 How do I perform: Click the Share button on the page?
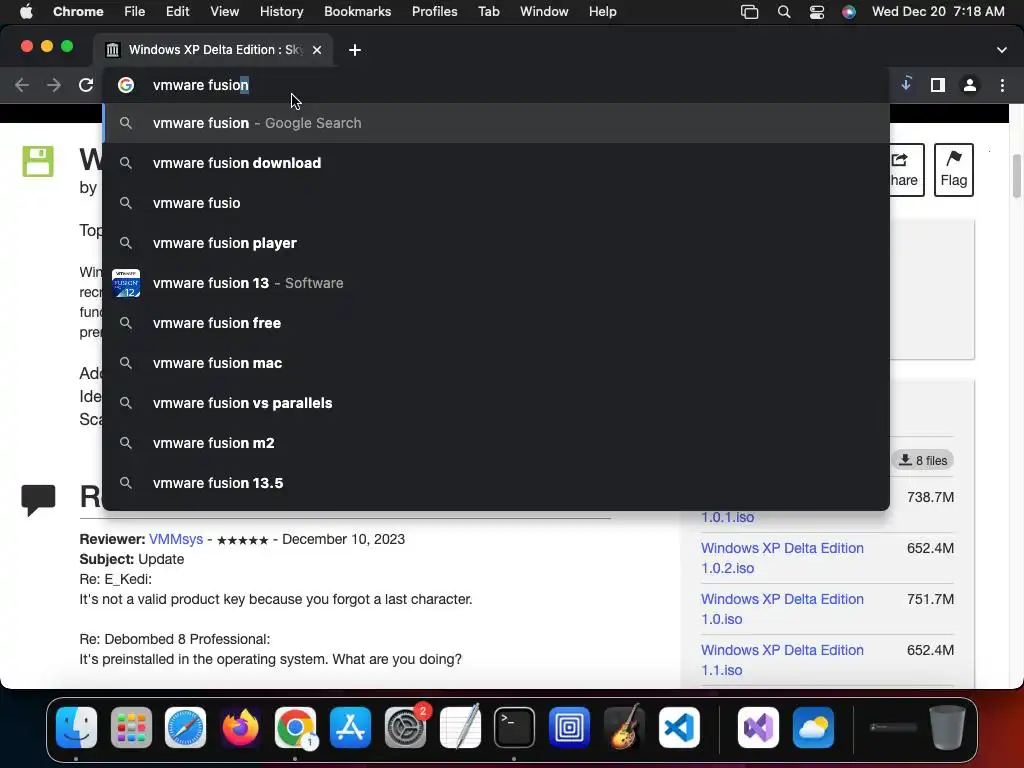point(906,170)
